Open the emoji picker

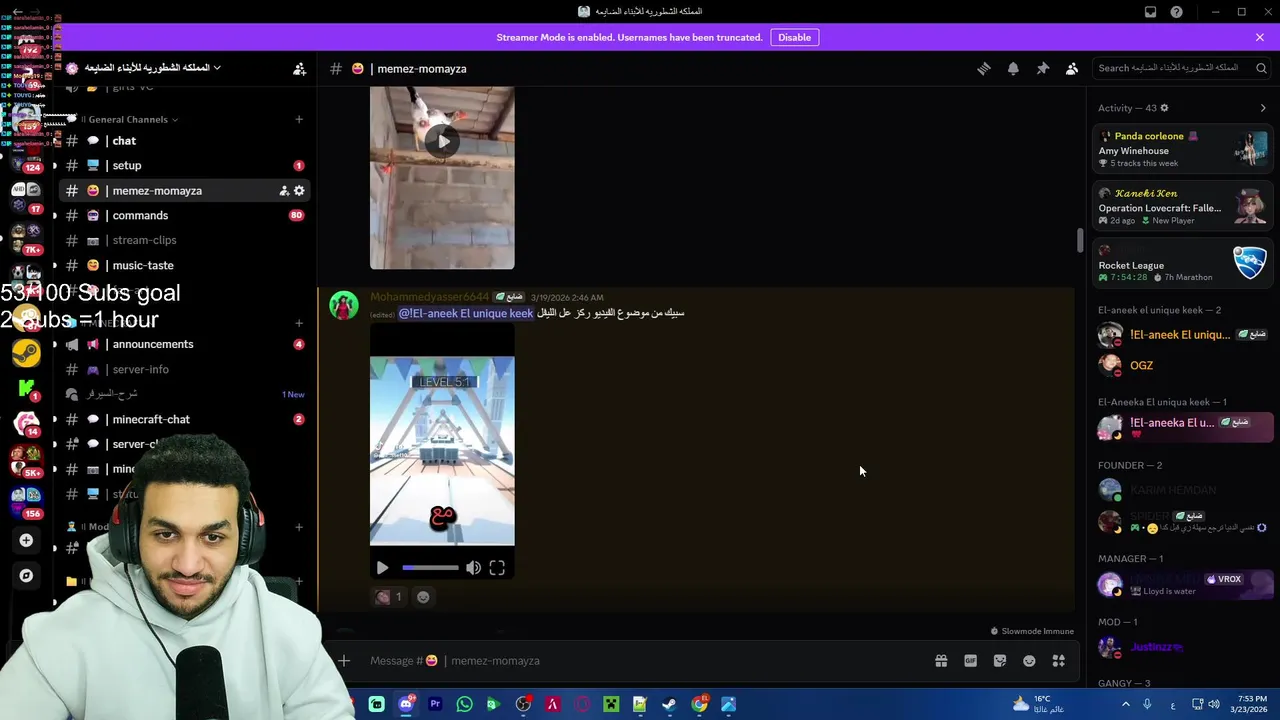click(x=1029, y=661)
